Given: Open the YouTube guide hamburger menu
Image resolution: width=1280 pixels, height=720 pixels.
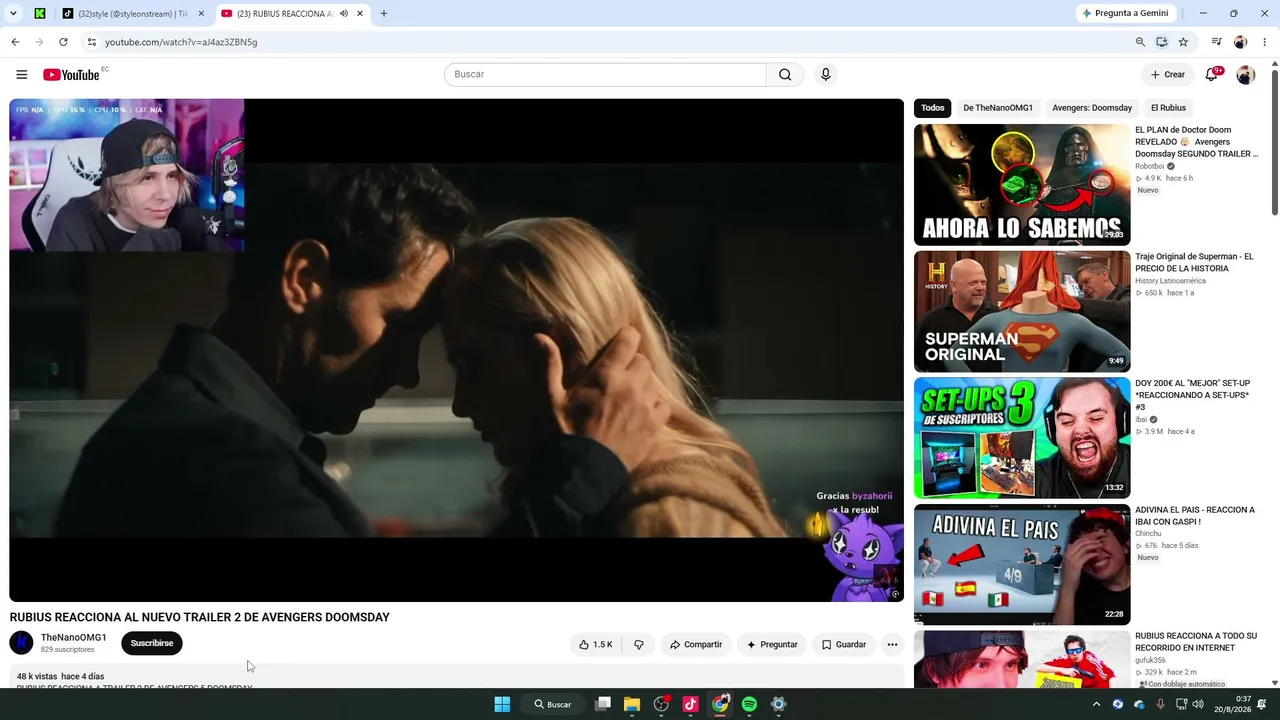Looking at the screenshot, I should point(22,75).
